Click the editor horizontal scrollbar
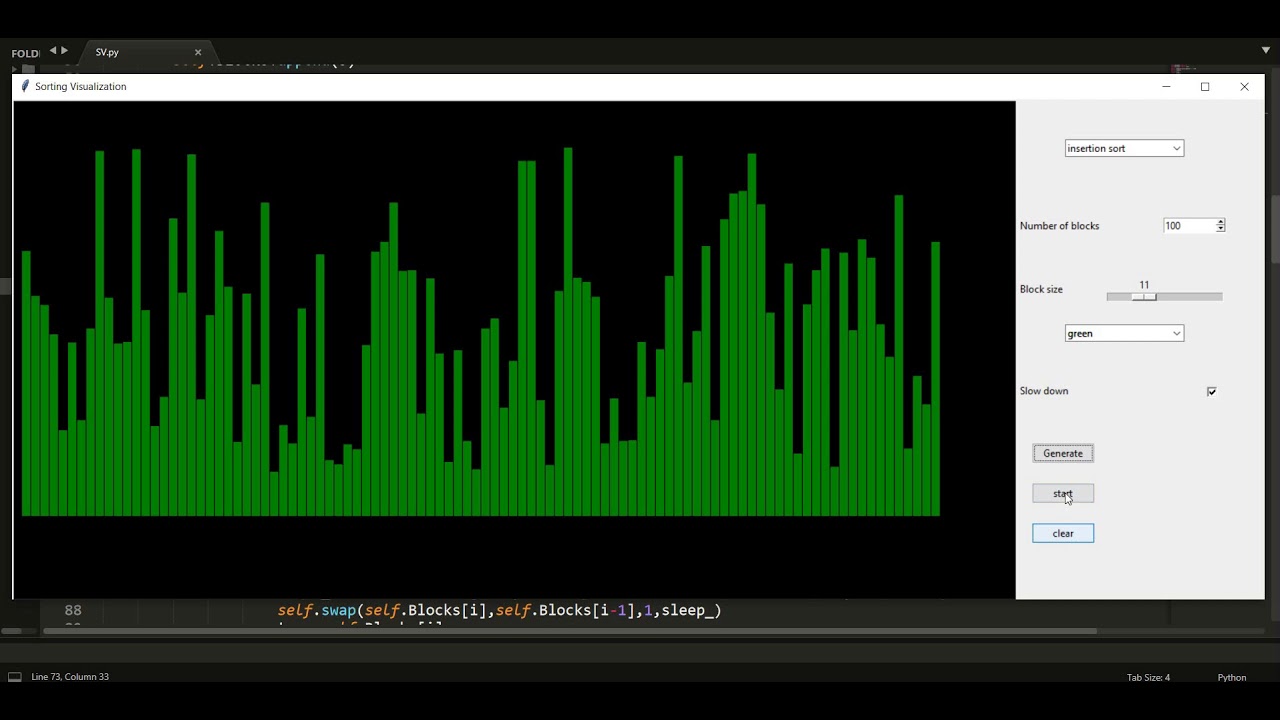This screenshot has height=720, width=1280. click(x=570, y=631)
